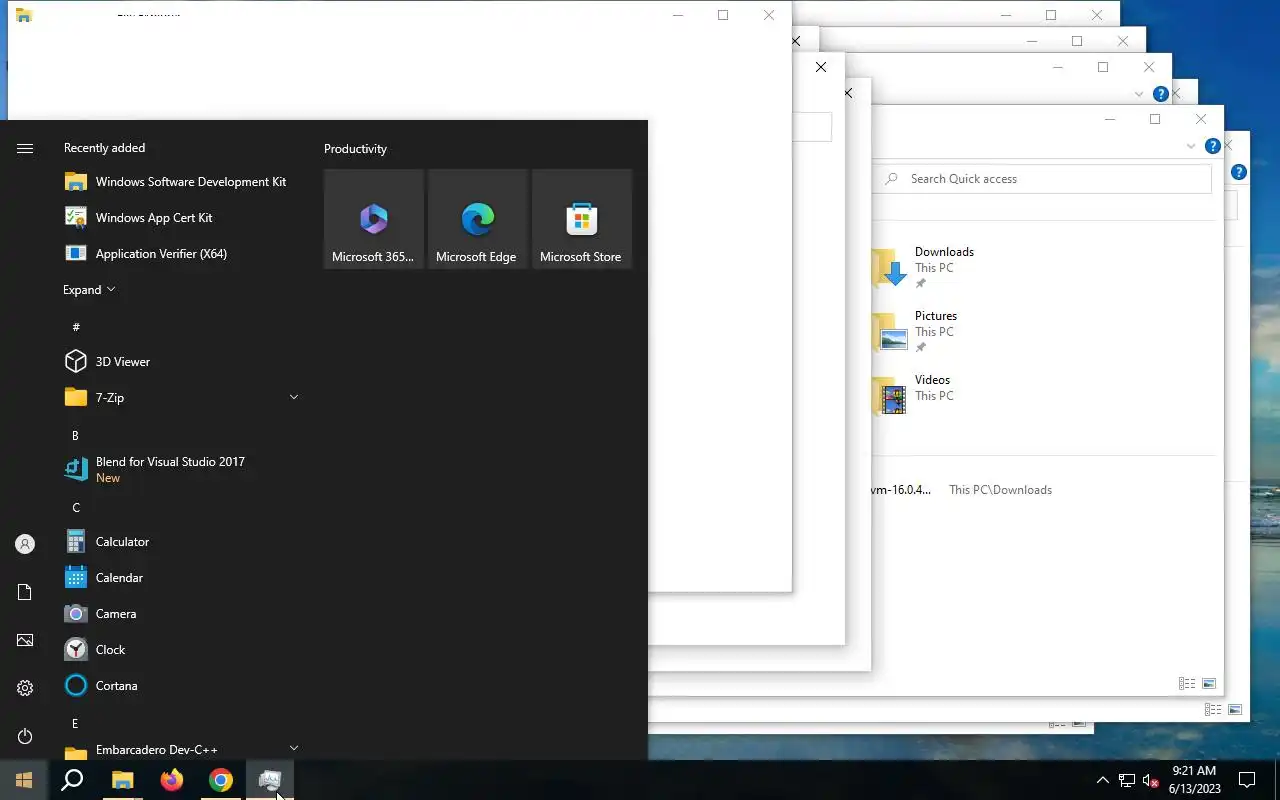Launch Google Chrome from taskbar
The width and height of the screenshot is (1280, 800).
(220, 780)
